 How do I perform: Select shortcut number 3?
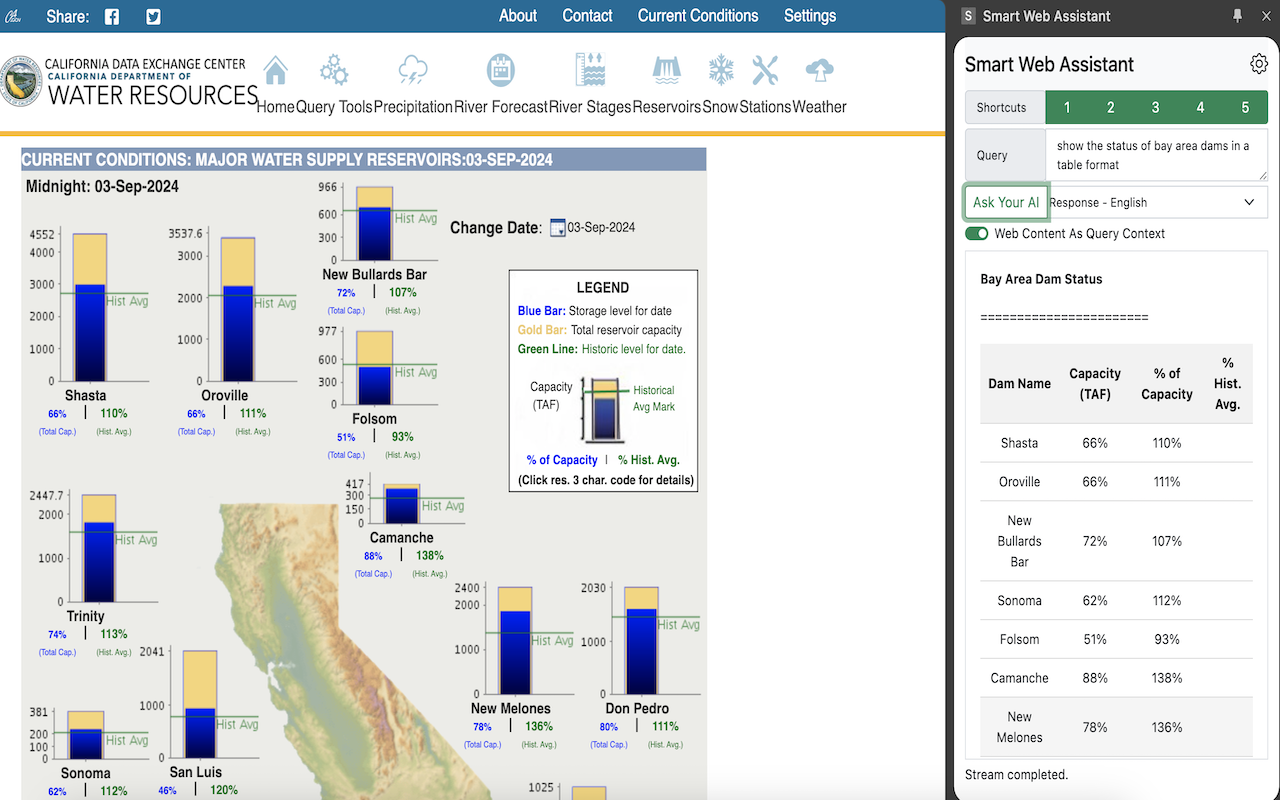(x=1155, y=107)
